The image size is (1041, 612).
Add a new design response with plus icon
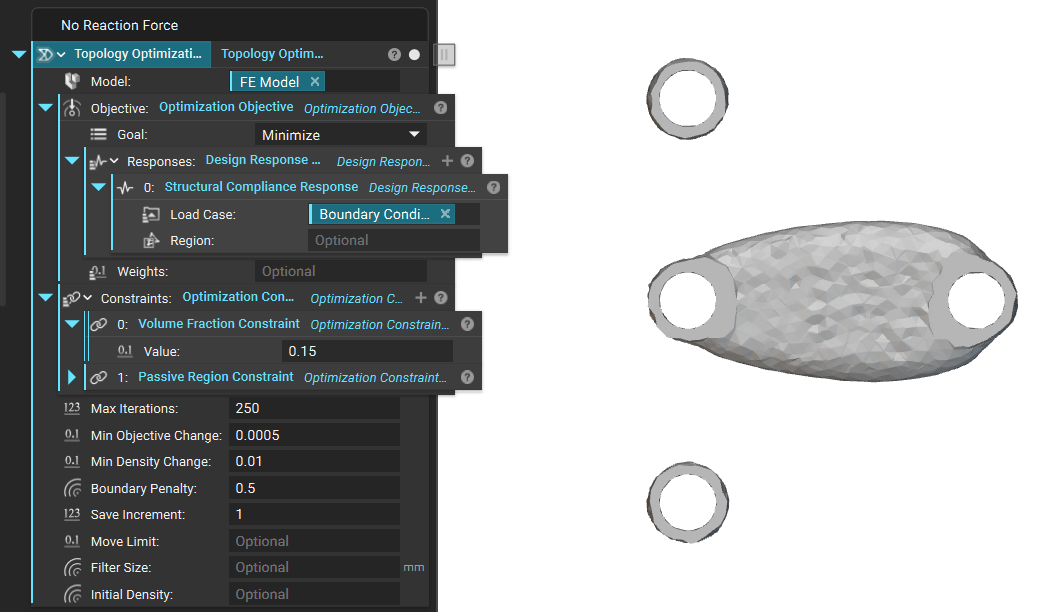(447, 160)
